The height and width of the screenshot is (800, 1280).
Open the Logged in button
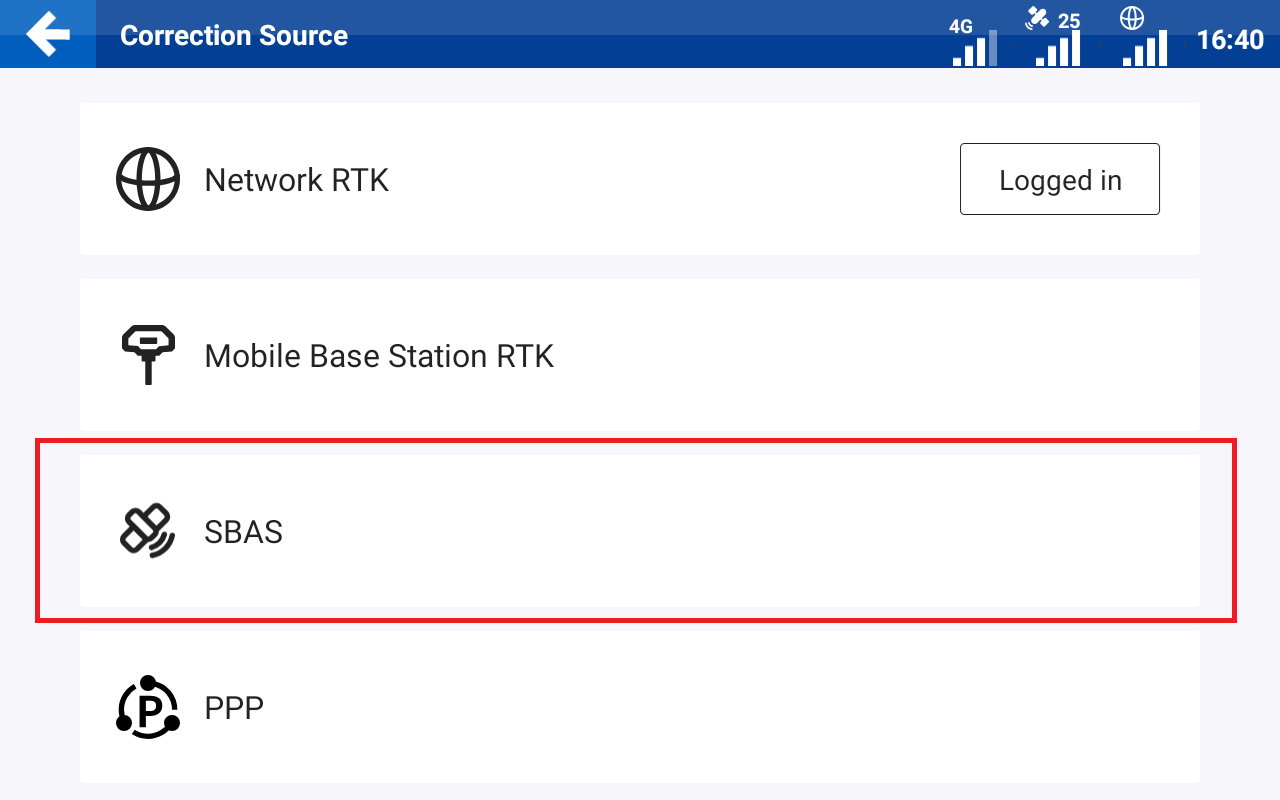coord(1060,179)
